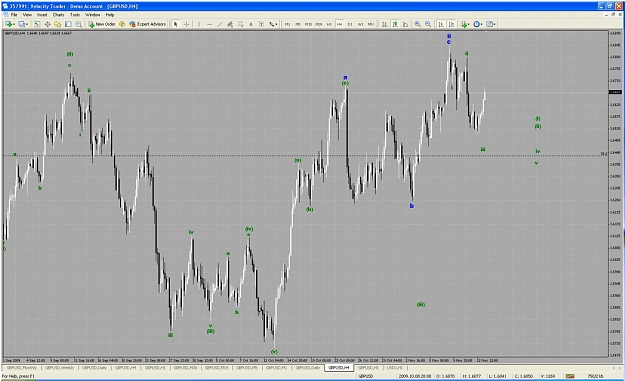625x381 pixels.
Task: Click the blue 'b' wave label
Action: [412, 206]
